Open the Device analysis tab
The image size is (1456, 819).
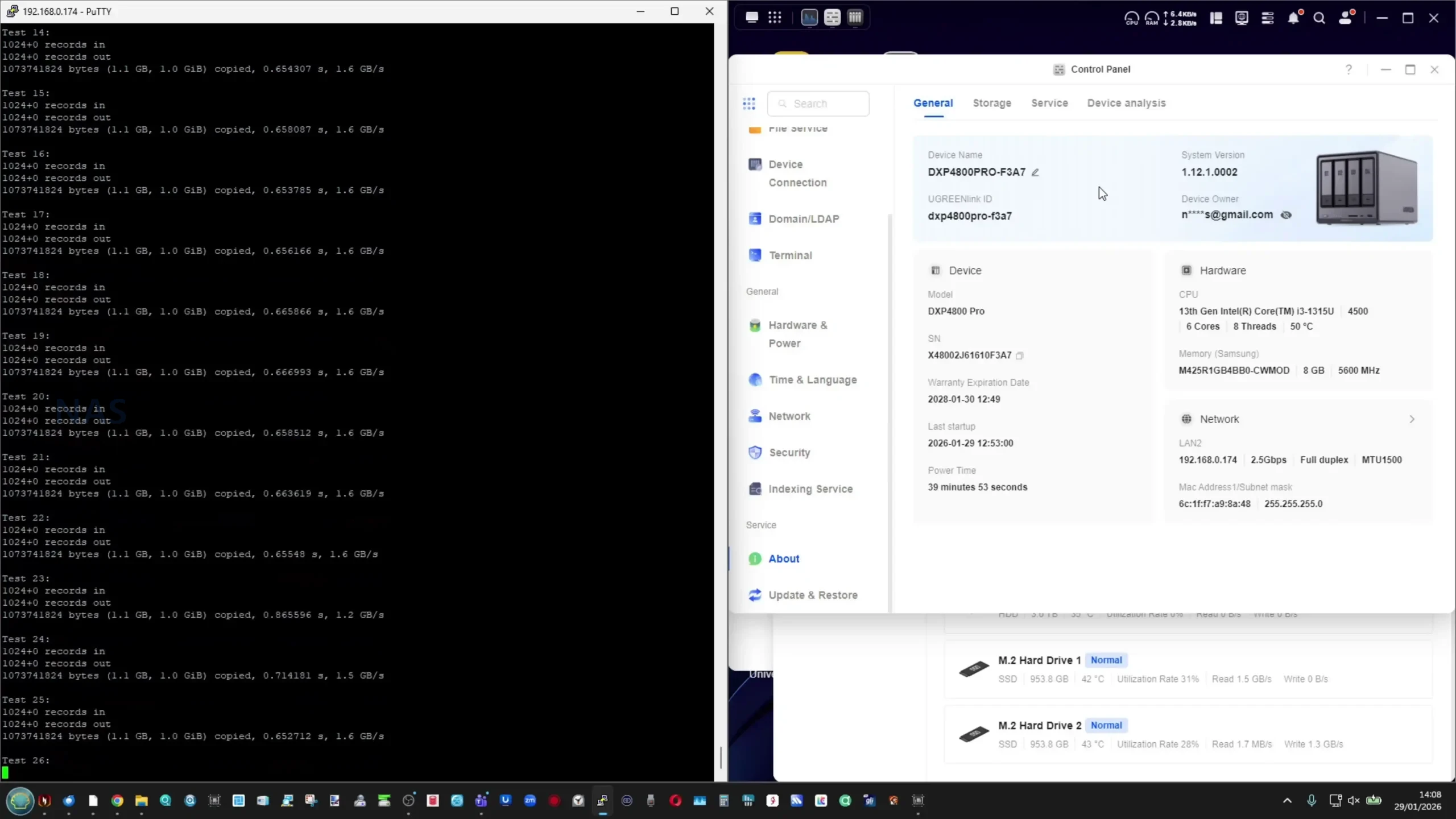(x=1126, y=103)
